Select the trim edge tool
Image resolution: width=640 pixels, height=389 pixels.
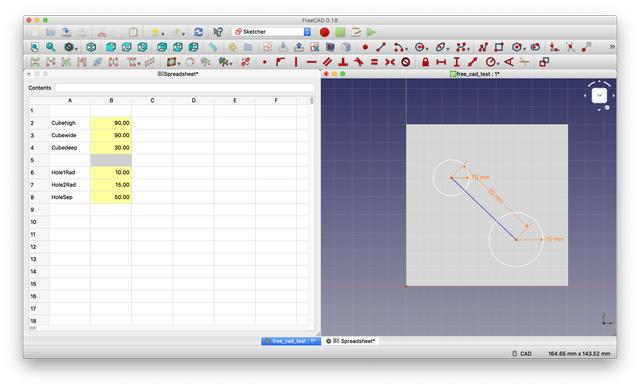(x=570, y=47)
